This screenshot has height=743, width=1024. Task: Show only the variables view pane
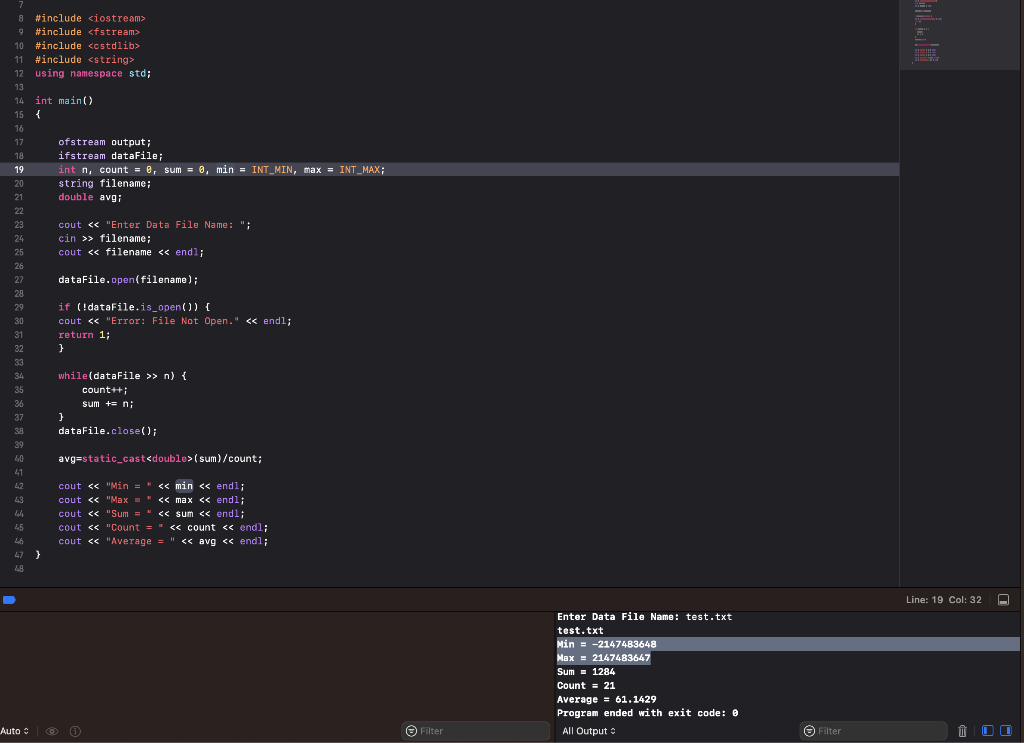(986, 731)
